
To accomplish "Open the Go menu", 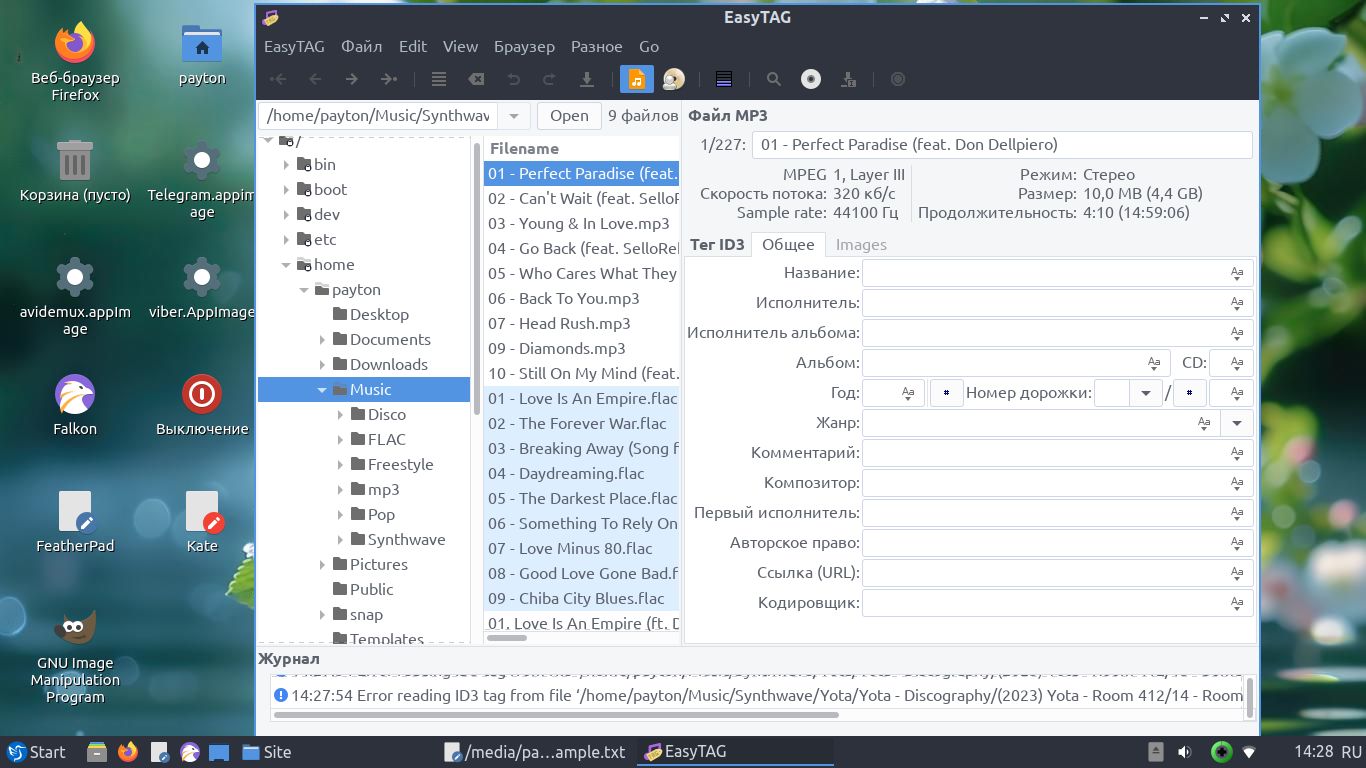I will [649, 46].
